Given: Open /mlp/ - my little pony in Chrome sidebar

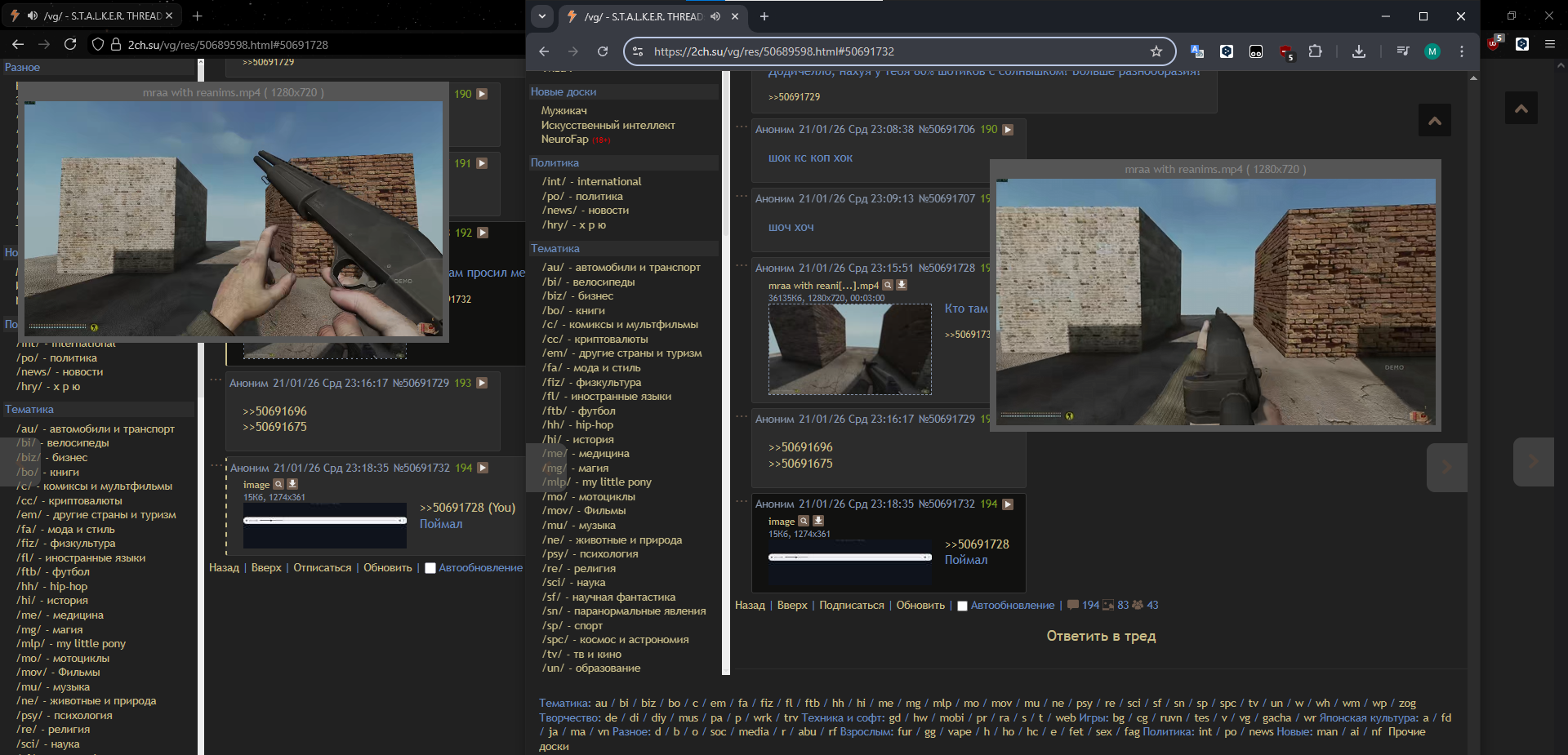Looking at the screenshot, I should click(x=597, y=482).
